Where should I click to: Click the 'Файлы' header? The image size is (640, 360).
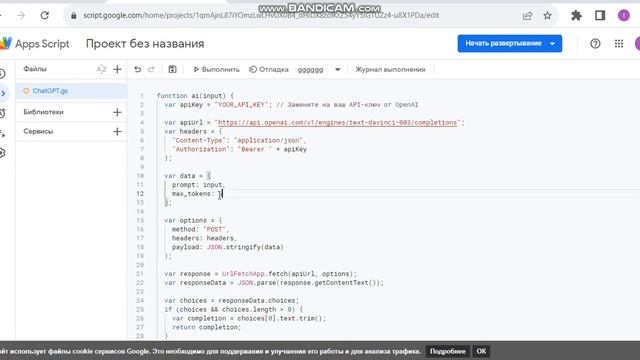click(35, 69)
